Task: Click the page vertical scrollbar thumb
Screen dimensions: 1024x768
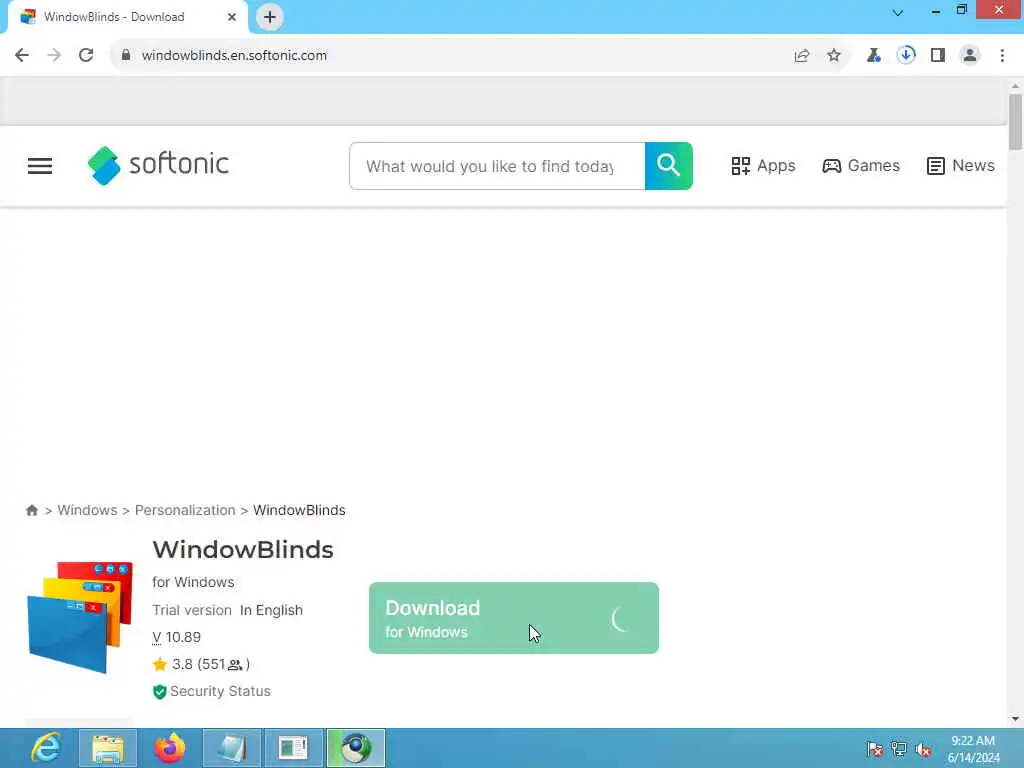Action: [x=1015, y=121]
